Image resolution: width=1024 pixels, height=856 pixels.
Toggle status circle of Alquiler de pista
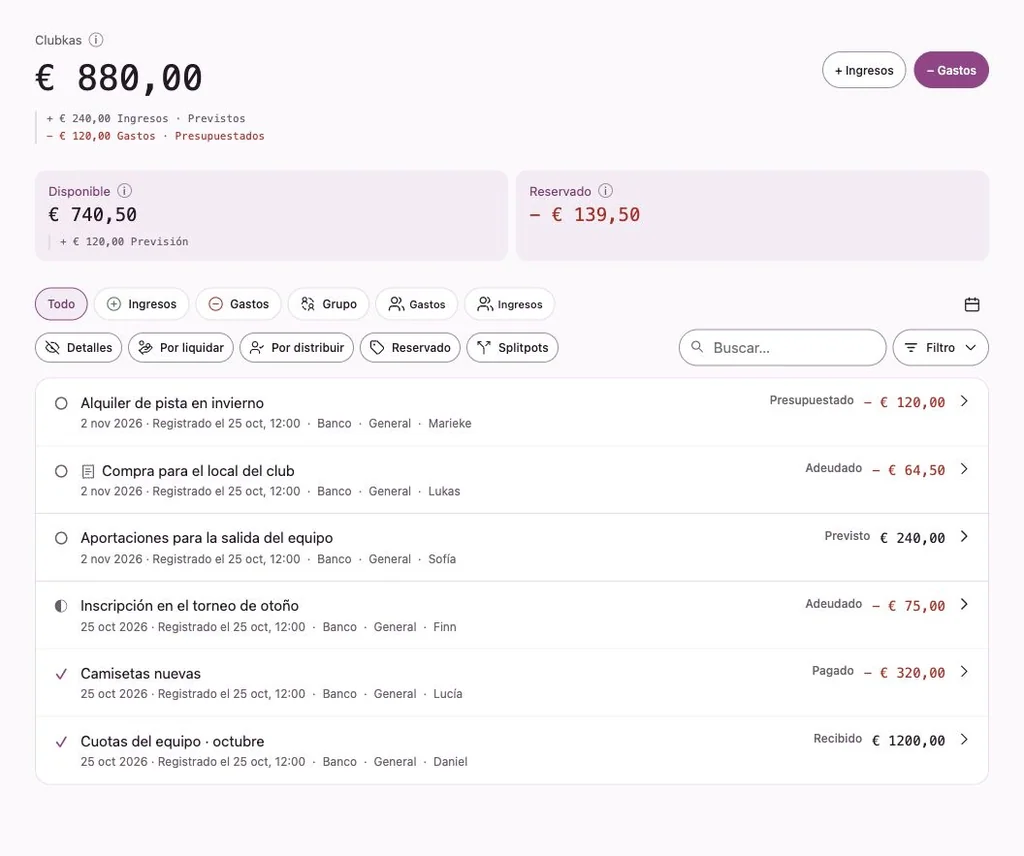[x=61, y=404]
